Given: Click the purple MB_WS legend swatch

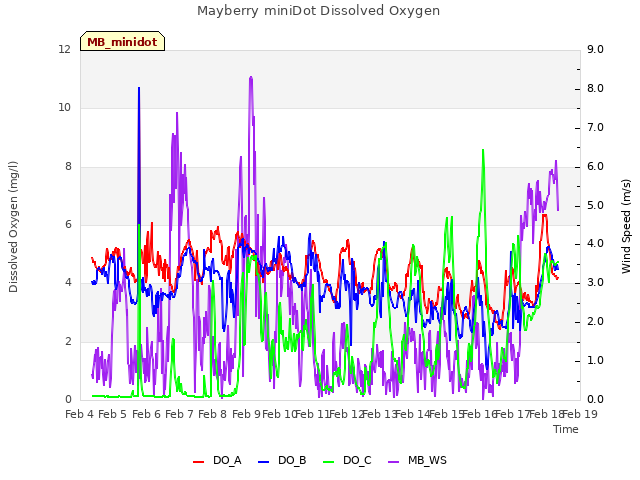Looking at the screenshot, I should pos(393,461).
